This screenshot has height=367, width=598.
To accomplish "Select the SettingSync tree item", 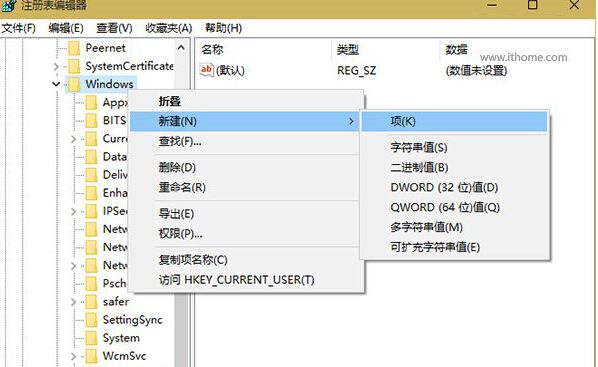I will click(133, 320).
